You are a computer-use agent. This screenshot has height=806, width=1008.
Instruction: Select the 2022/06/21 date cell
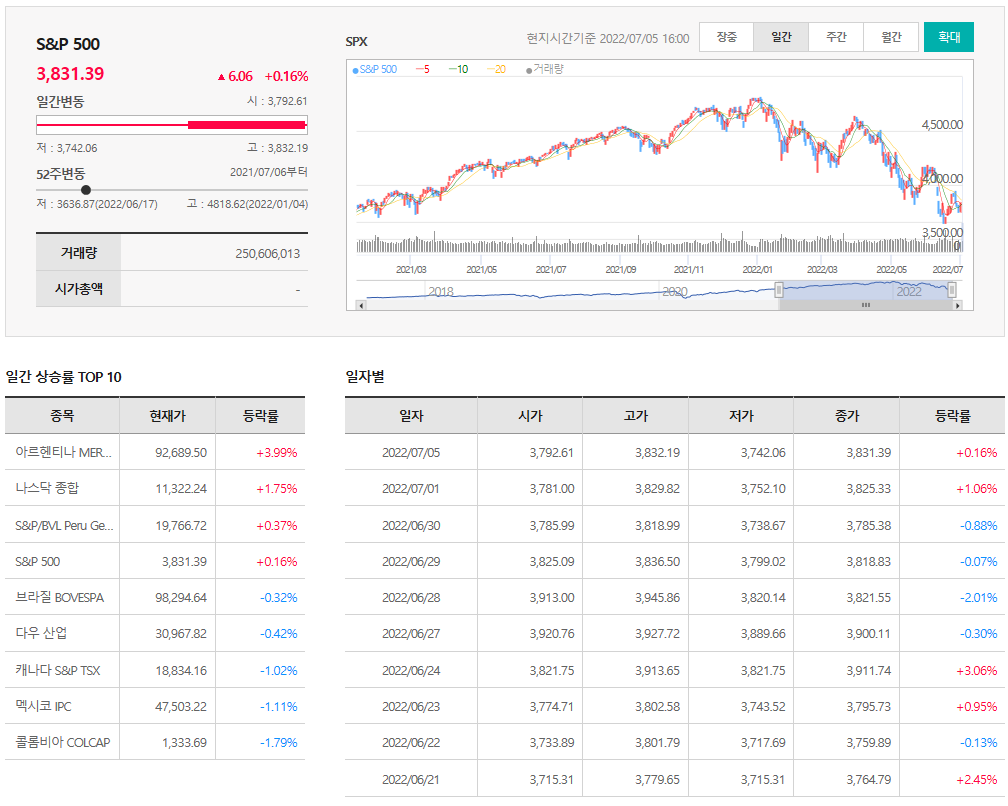coord(411,780)
